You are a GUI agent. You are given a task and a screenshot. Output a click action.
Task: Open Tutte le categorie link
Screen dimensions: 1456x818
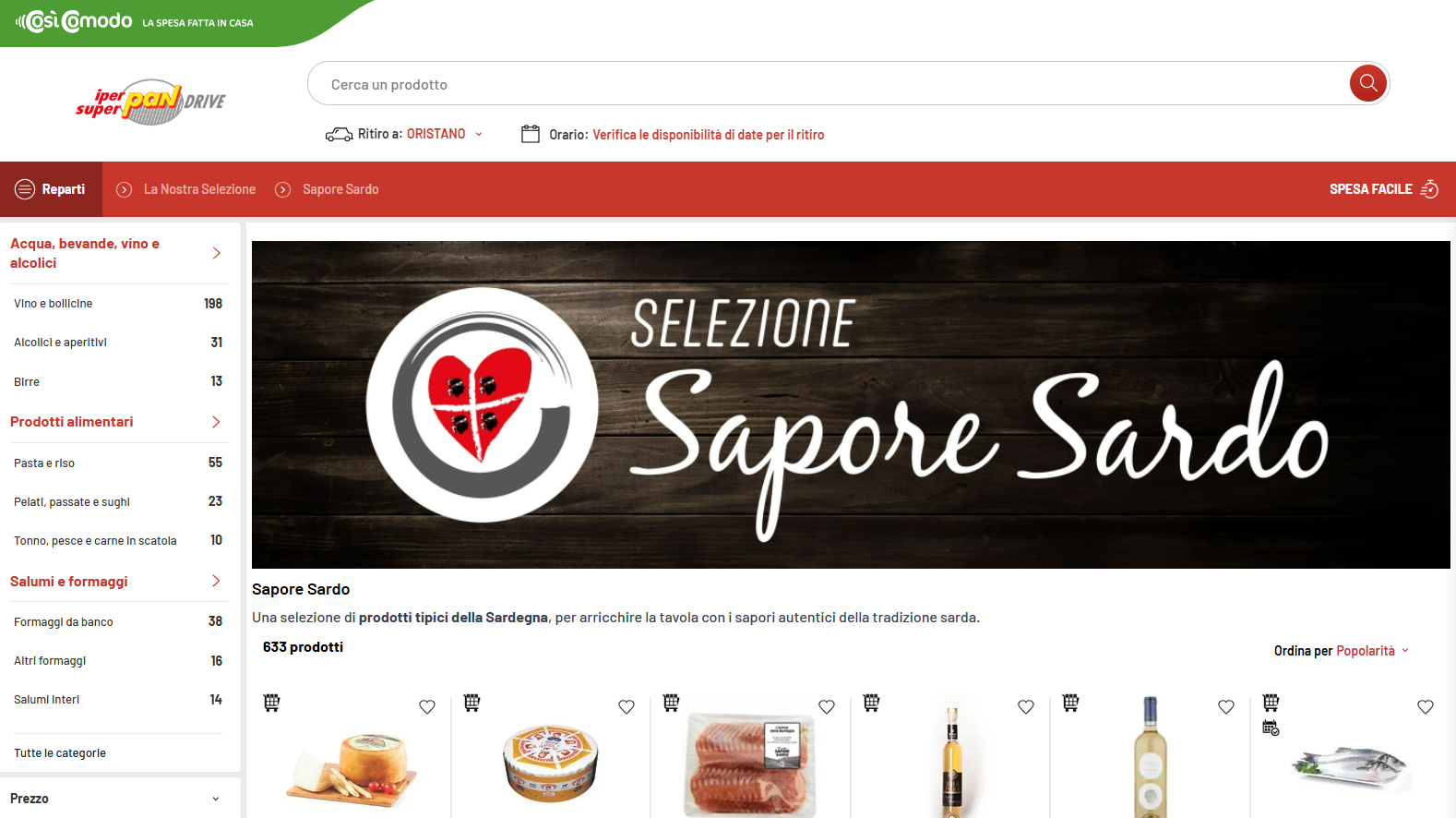60,753
